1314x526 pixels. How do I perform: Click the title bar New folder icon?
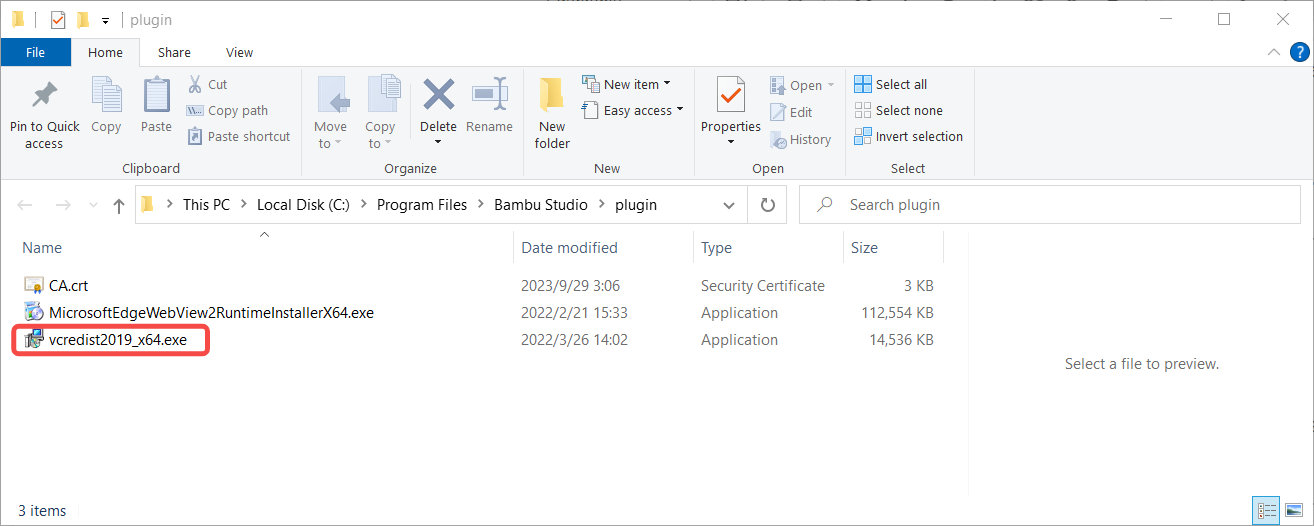(83, 19)
